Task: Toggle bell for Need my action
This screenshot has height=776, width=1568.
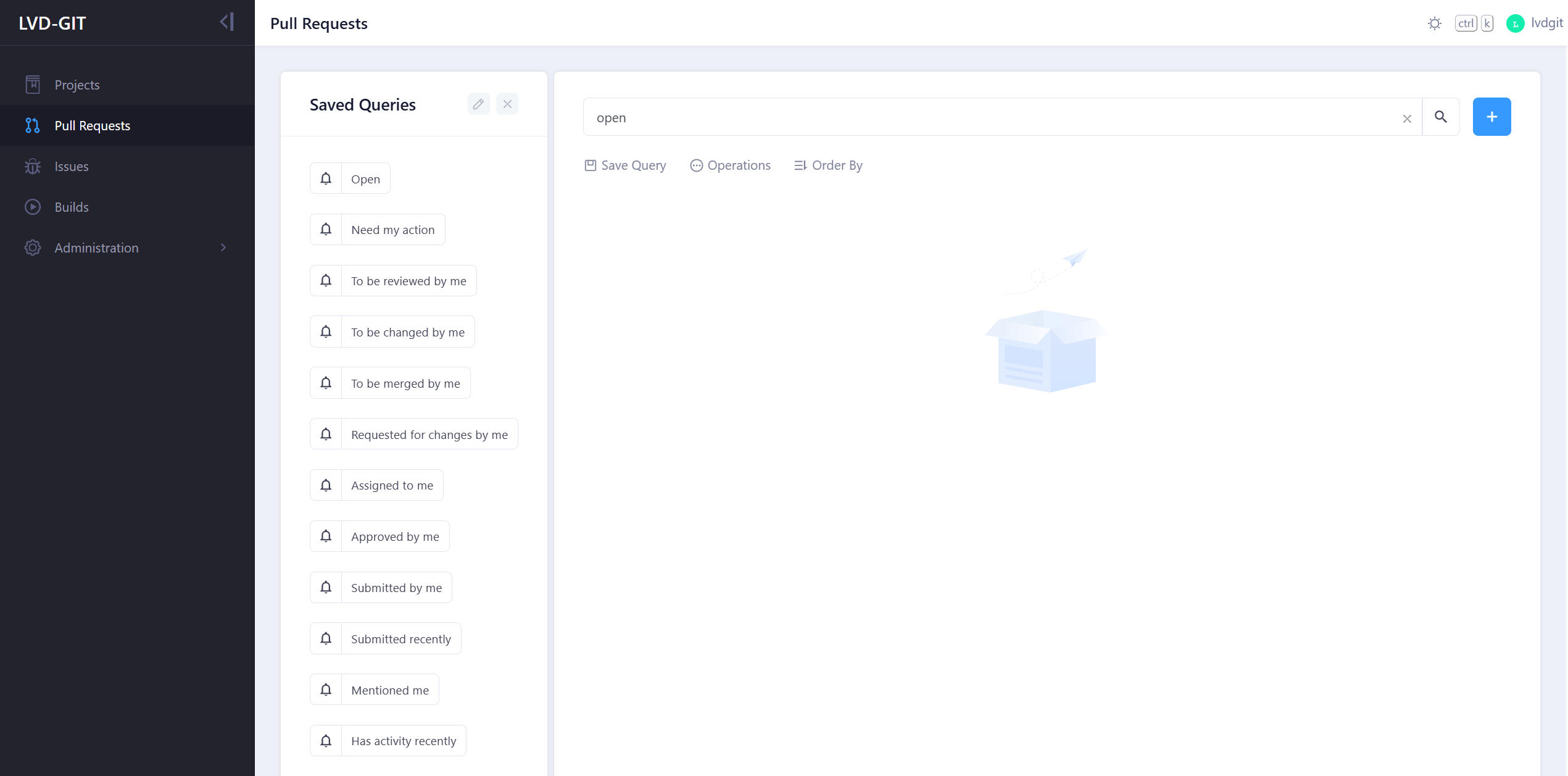Action: click(x=326, y=230)
